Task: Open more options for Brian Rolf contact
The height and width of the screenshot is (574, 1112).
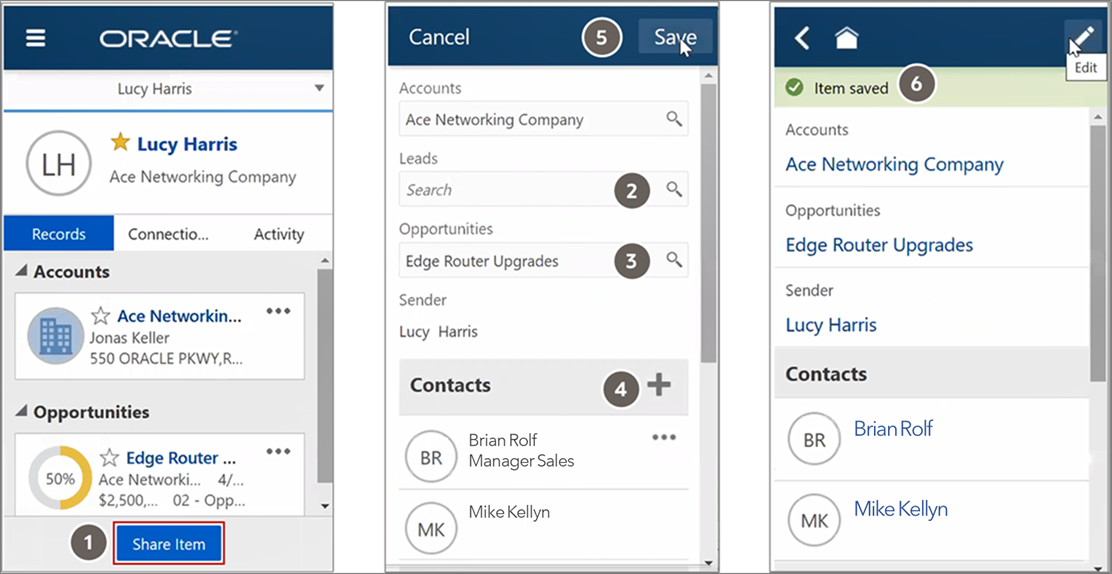Action: [664, 437]
